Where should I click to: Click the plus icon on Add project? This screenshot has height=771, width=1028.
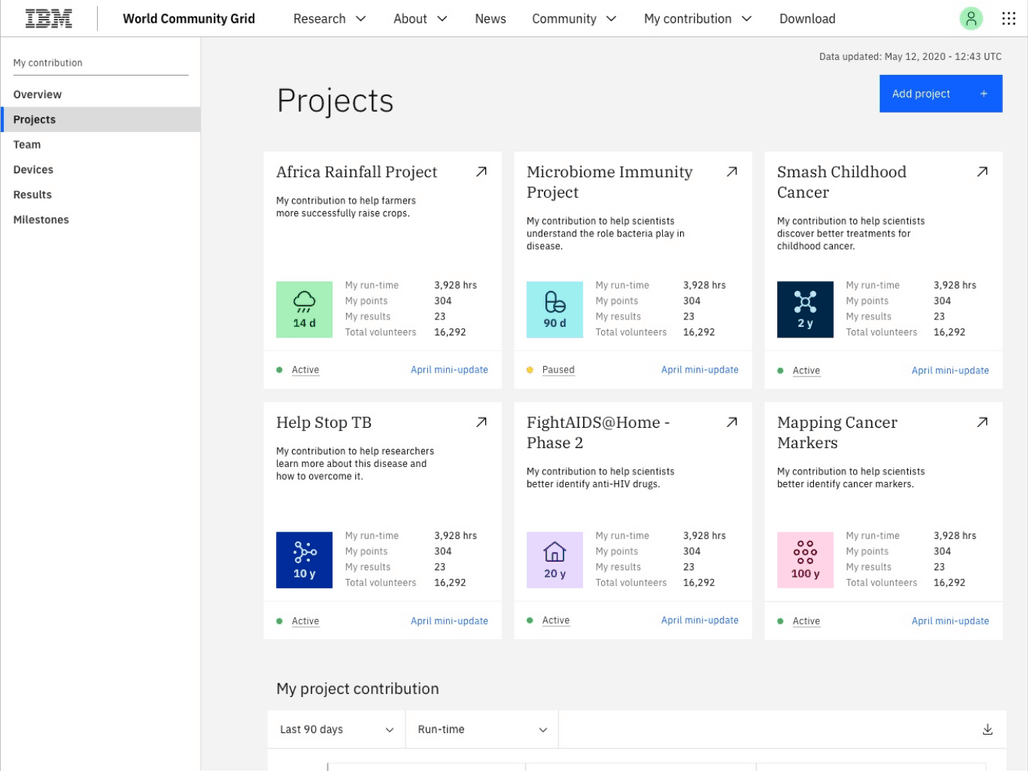click(983, 94)
